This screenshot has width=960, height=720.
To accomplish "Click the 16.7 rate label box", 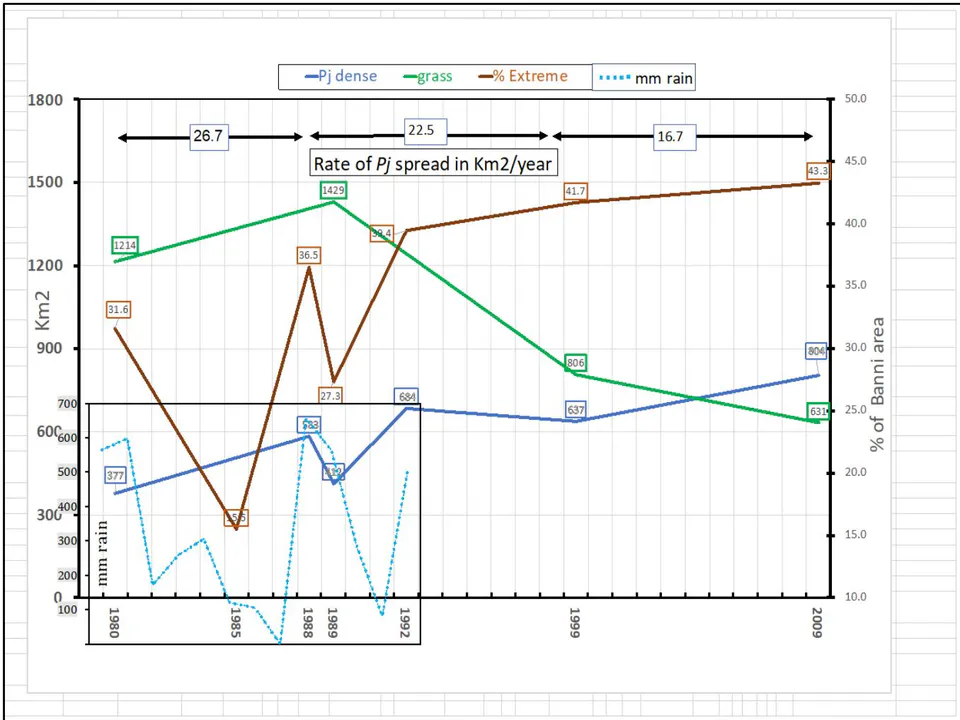I will (x=670, y=137).
